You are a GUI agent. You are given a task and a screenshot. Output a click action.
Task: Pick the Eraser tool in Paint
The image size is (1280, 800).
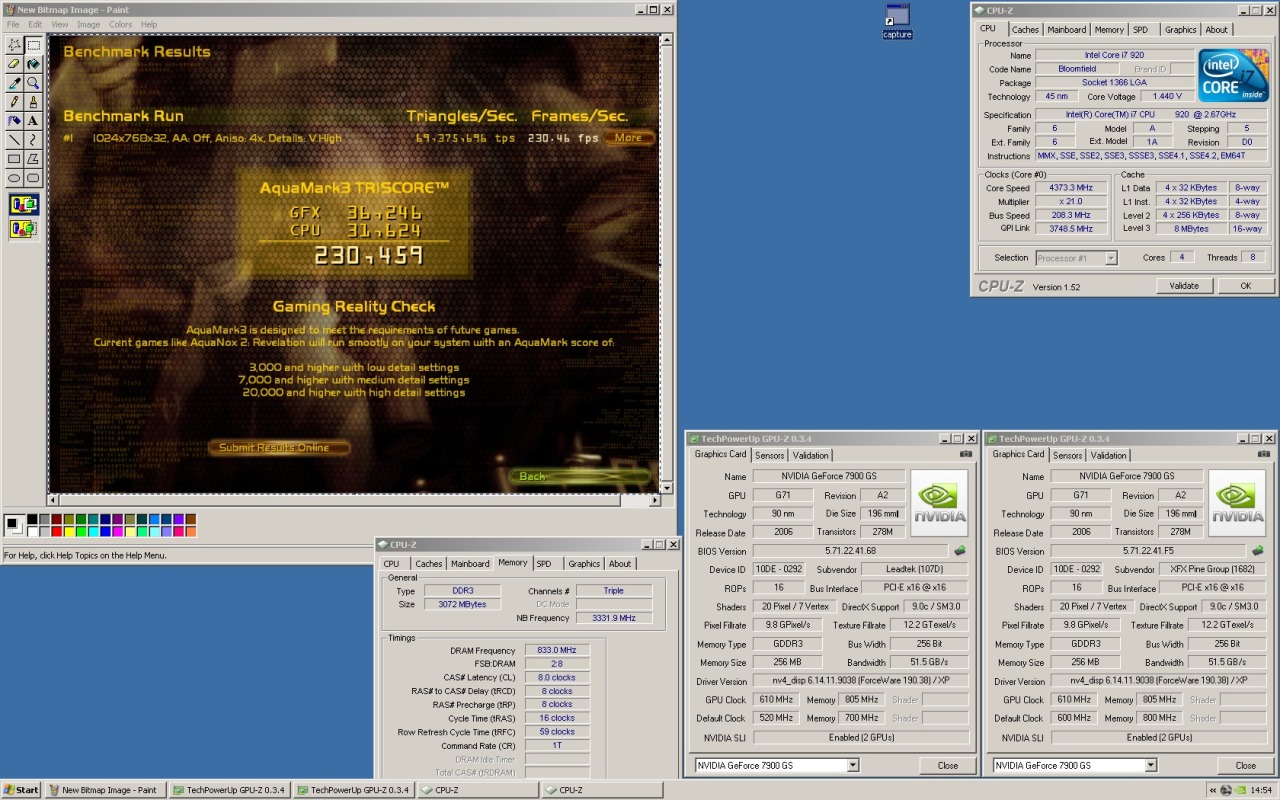click(x=15, y=64)
